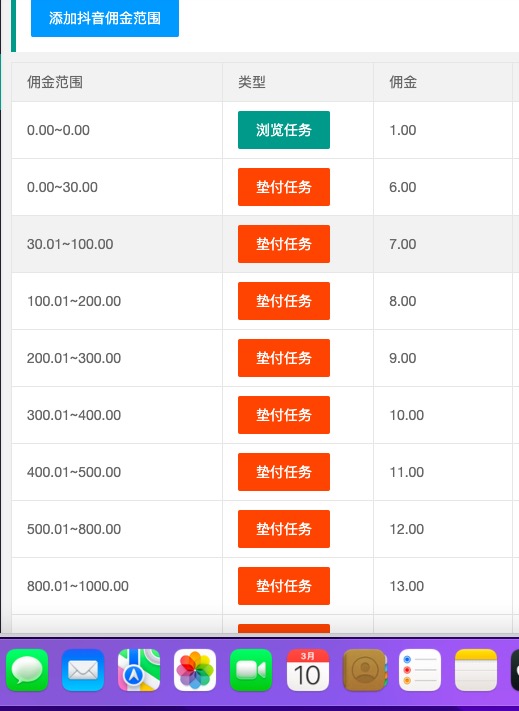
Task: Click 添加抖音佣金范围 button
Action: [x=105, y=18]
